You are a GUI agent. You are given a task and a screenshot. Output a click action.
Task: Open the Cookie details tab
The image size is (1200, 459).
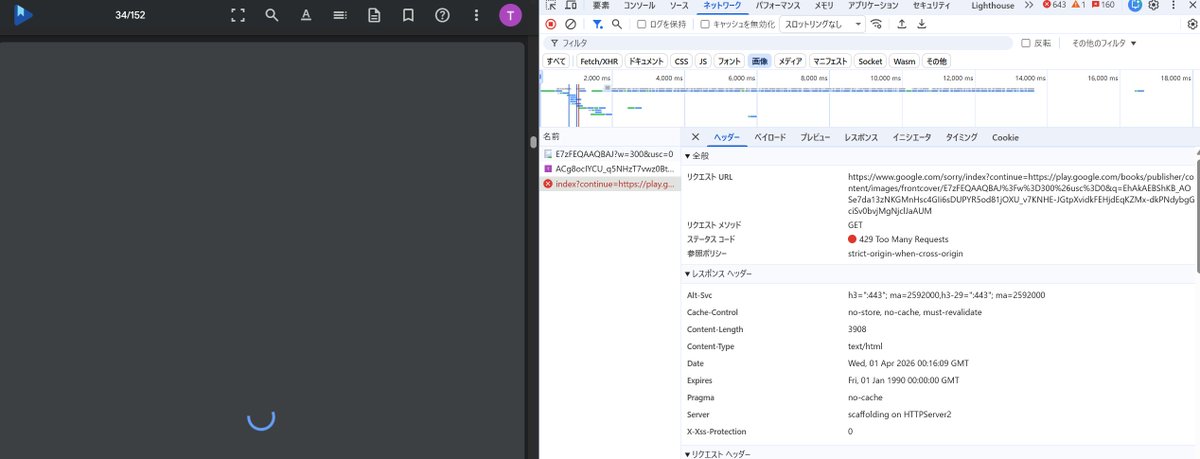pos(1005,137)
